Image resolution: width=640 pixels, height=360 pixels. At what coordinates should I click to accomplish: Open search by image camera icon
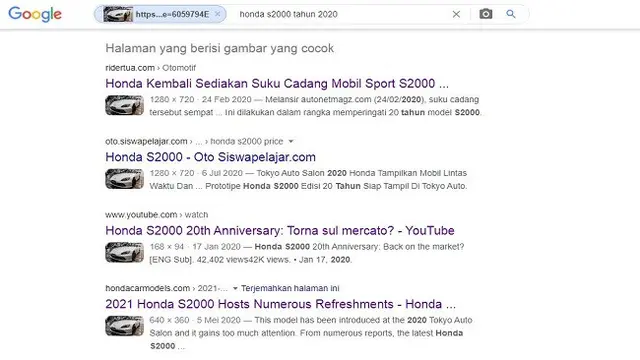pos(486,14)
